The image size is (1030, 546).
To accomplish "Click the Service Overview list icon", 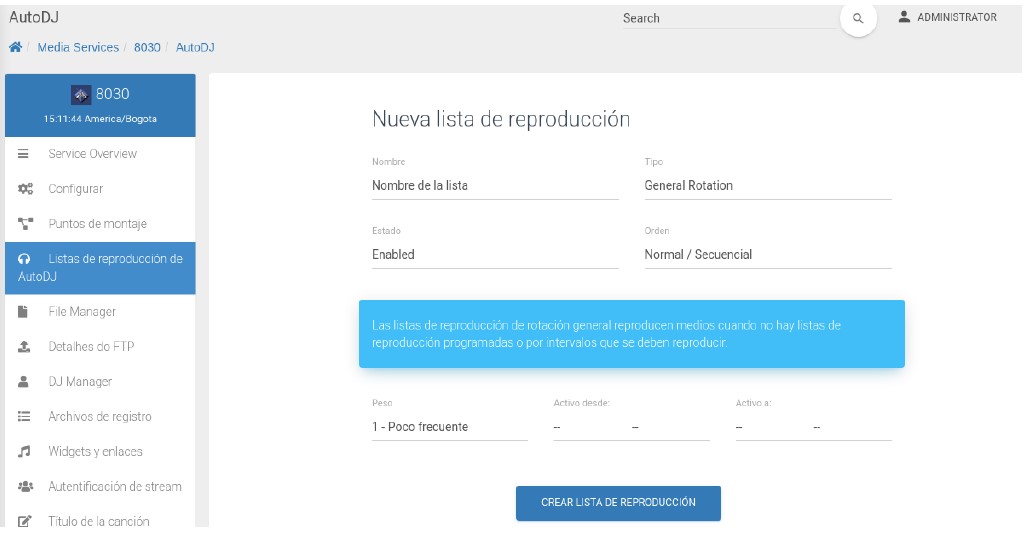I will [24, 154].
